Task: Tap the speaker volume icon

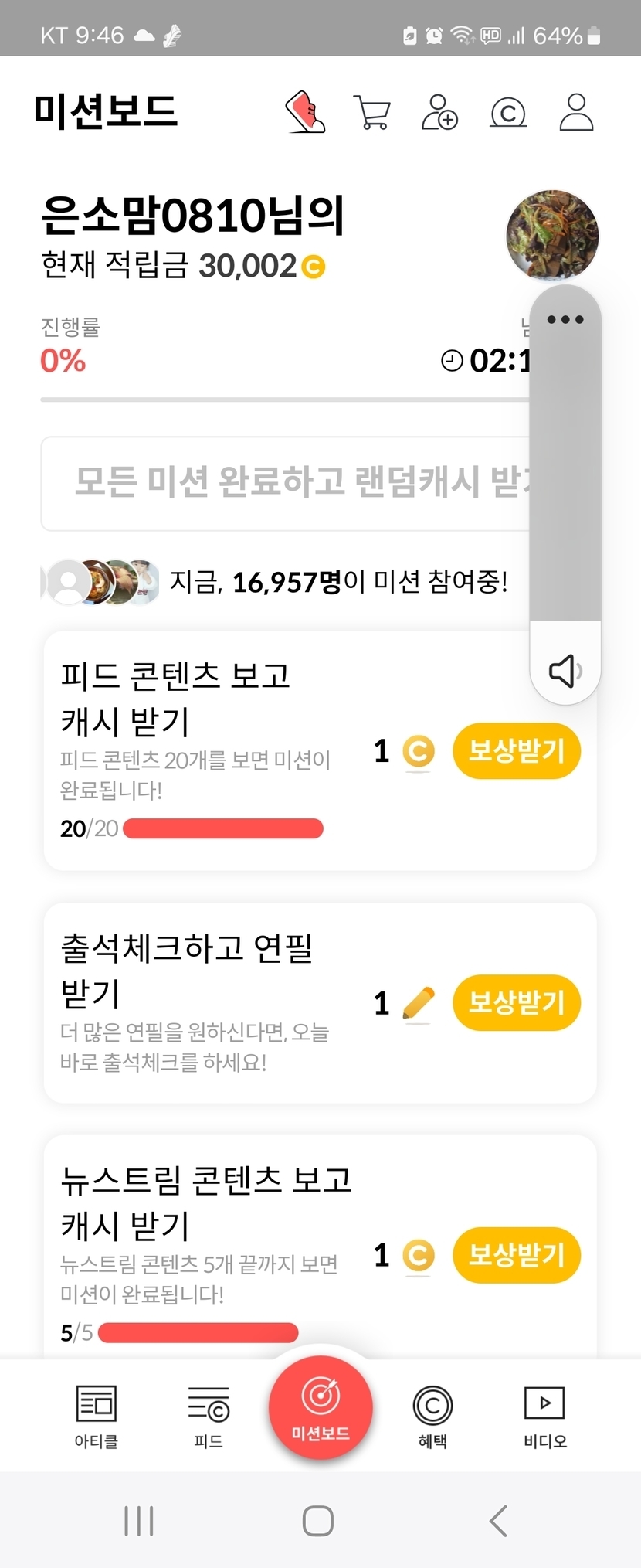Action: pos(565,670)
